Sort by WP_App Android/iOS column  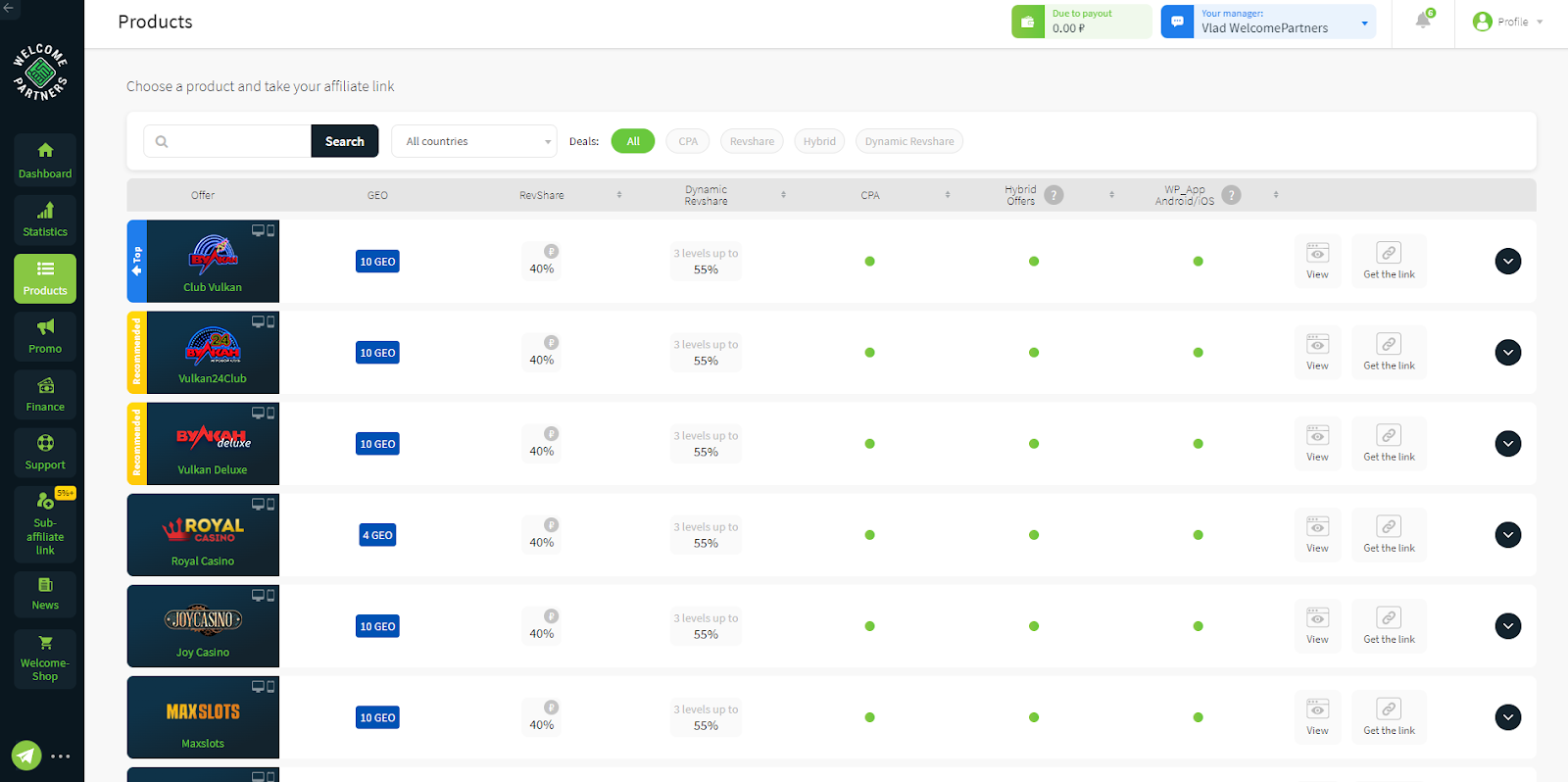(1276, 195)
